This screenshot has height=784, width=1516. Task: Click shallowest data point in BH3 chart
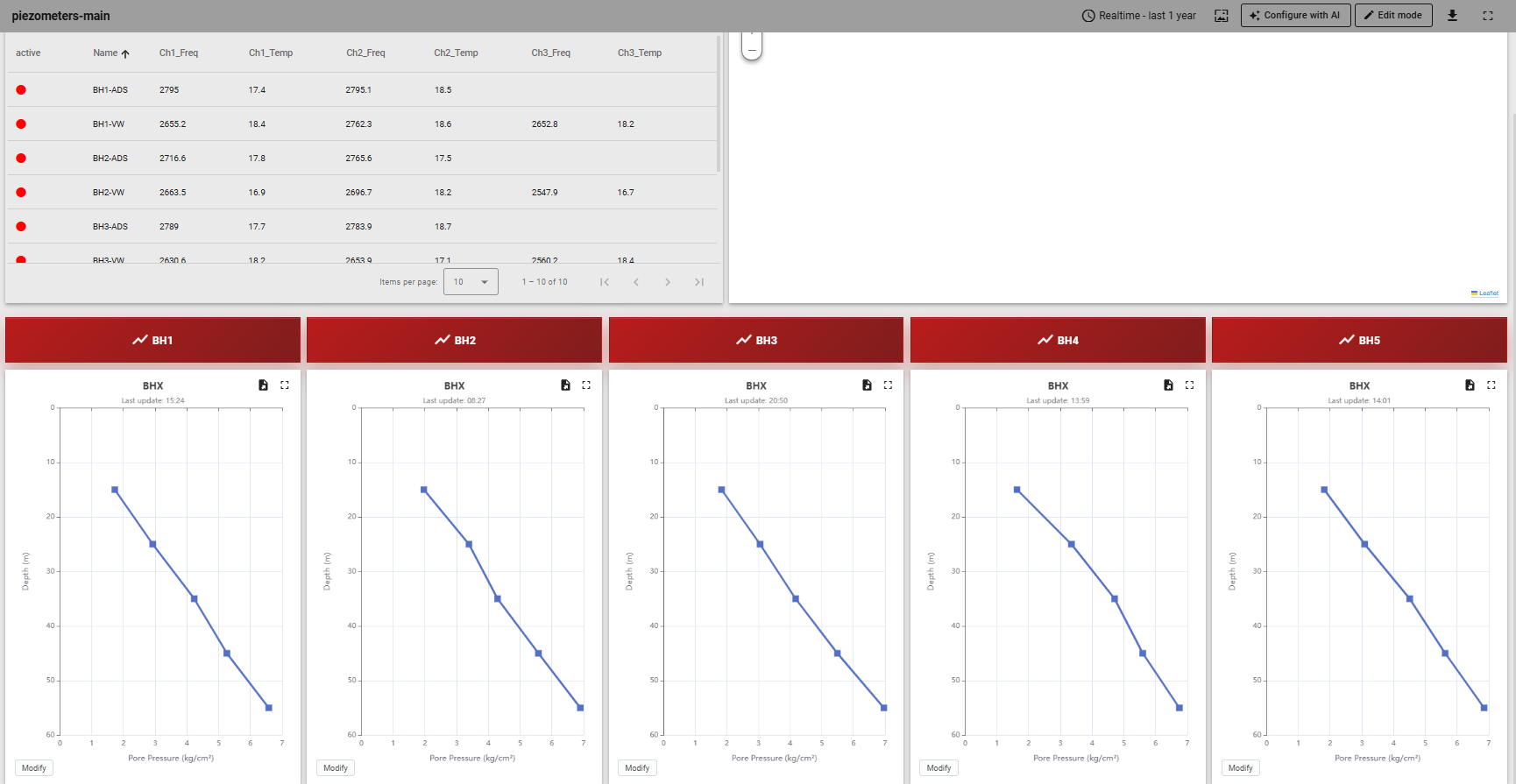[721, 490]
